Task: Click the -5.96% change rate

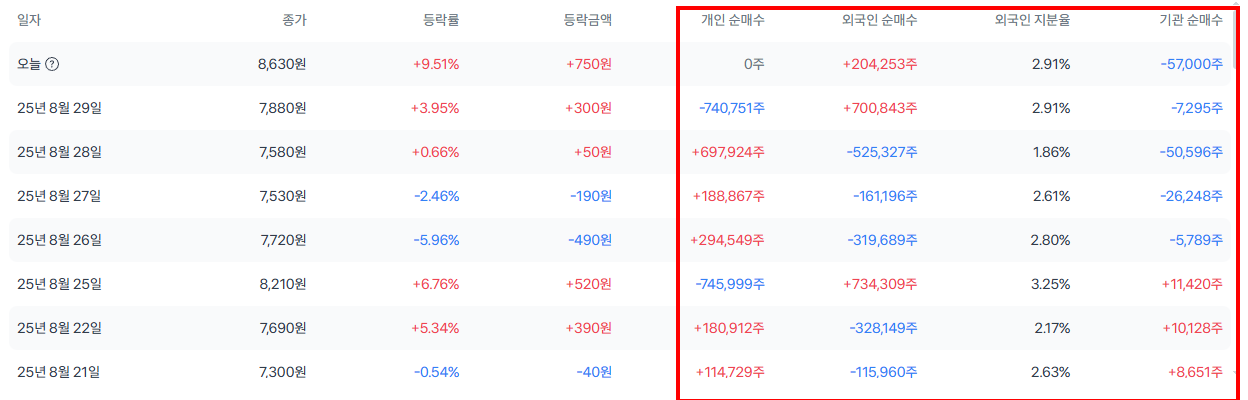Action: (437, 240)
